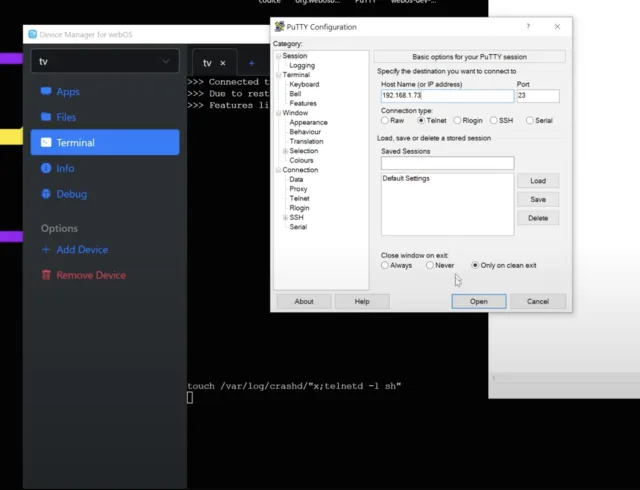This screenshot has height=490, width=640.
Task: Click Remove Device in Options
Action: 83,275
